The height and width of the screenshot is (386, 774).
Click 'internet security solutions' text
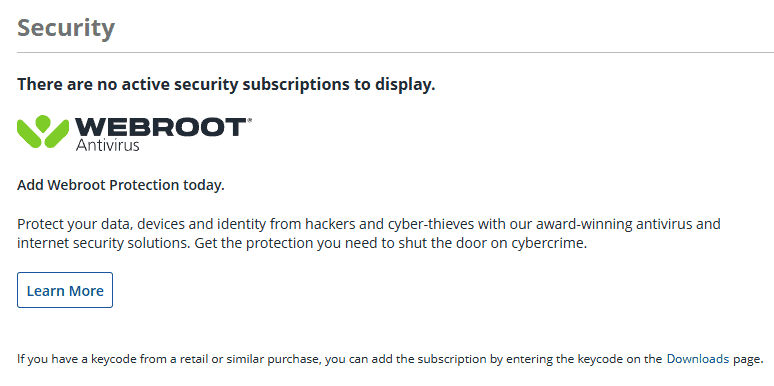(x=104, y=244)
